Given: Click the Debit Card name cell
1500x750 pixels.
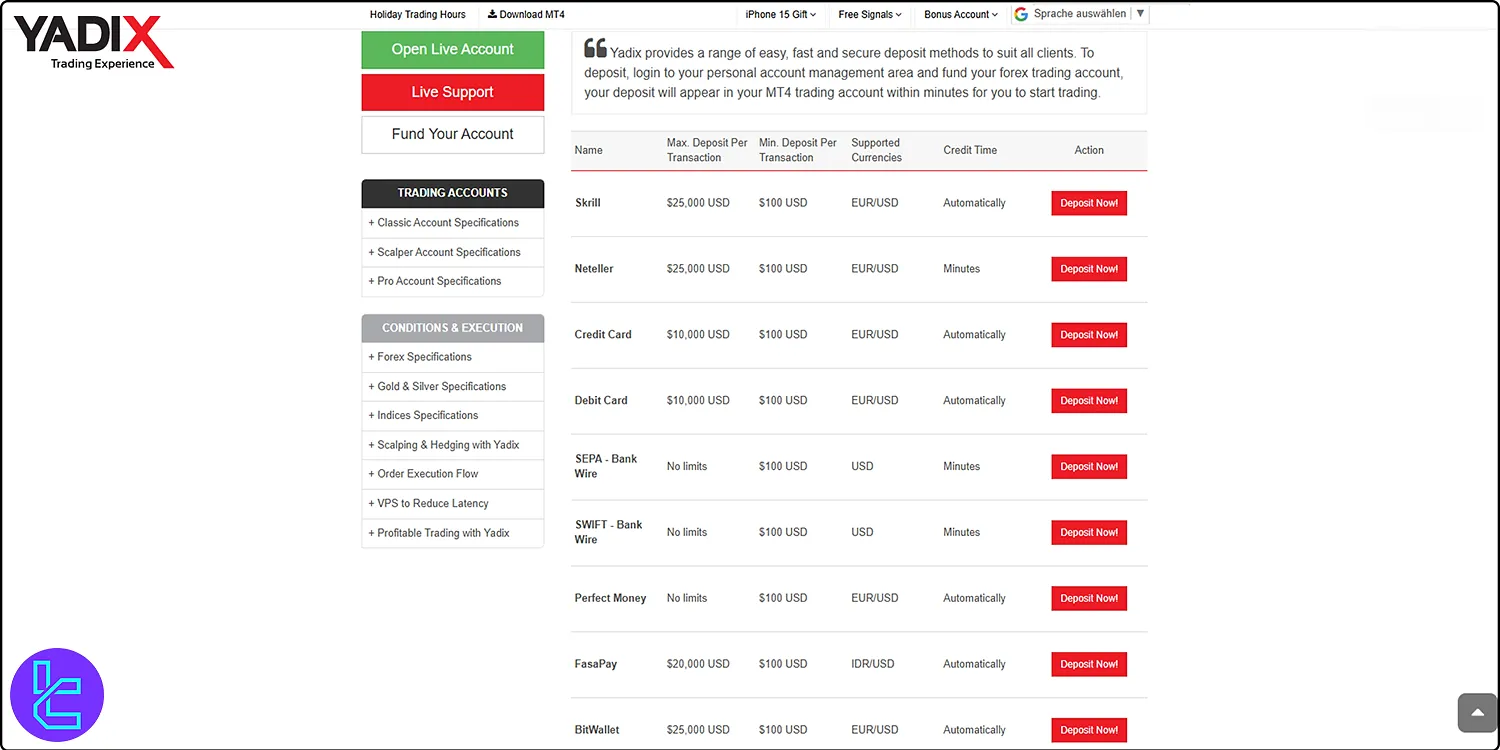Looking at the screenshot, I should point(601,401).
